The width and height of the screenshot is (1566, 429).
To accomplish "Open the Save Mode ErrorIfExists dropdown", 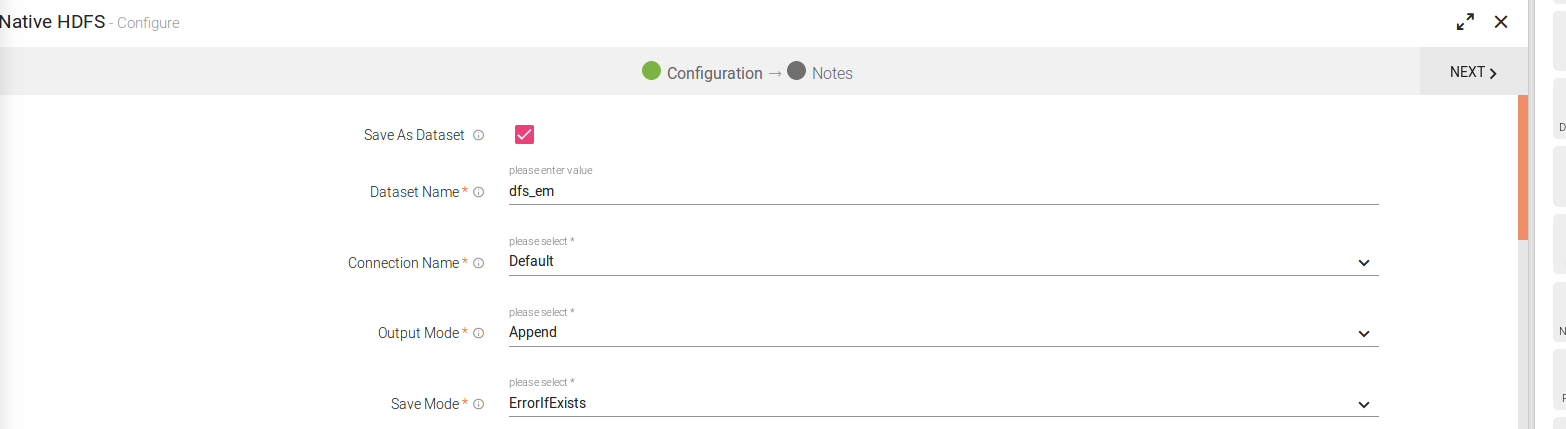I will [1363, 404].
